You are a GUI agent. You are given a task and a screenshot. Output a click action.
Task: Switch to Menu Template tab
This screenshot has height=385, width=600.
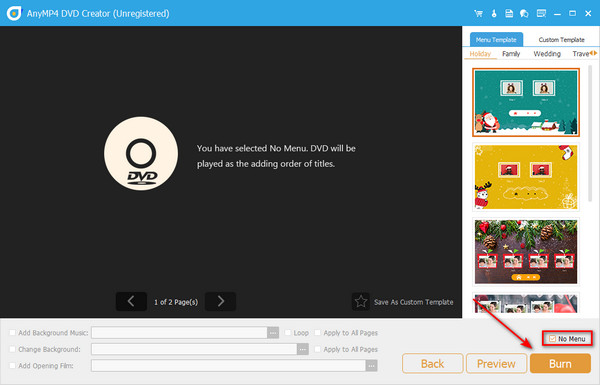pyautogui.click(x=496, y=39)
